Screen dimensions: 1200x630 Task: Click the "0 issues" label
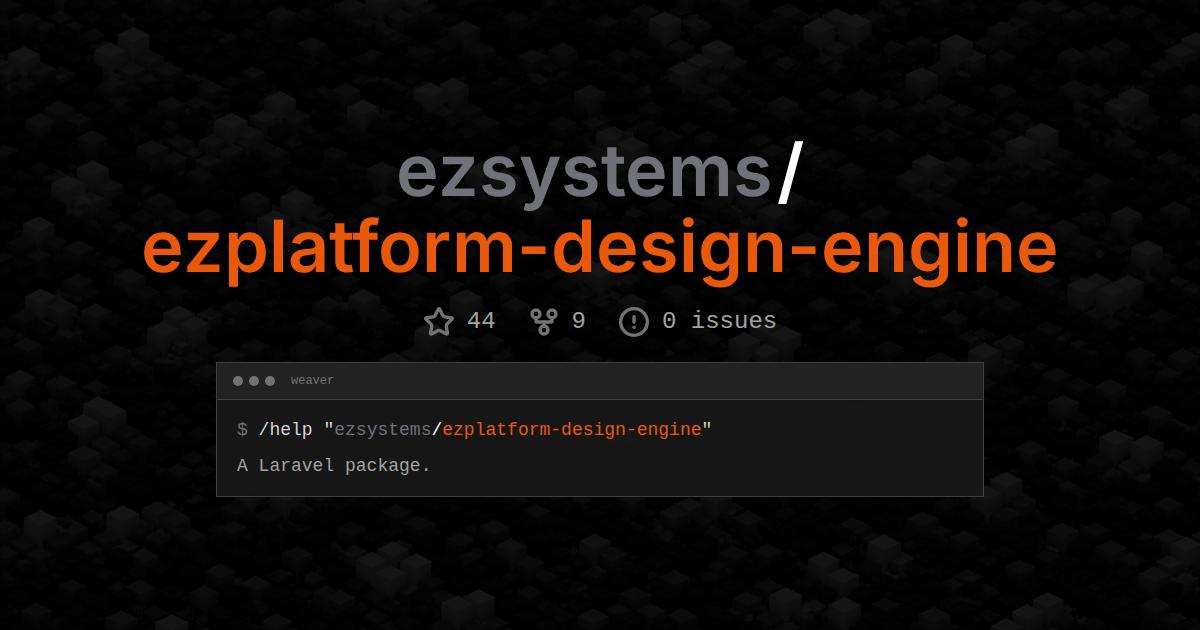[x=719, y=321]
